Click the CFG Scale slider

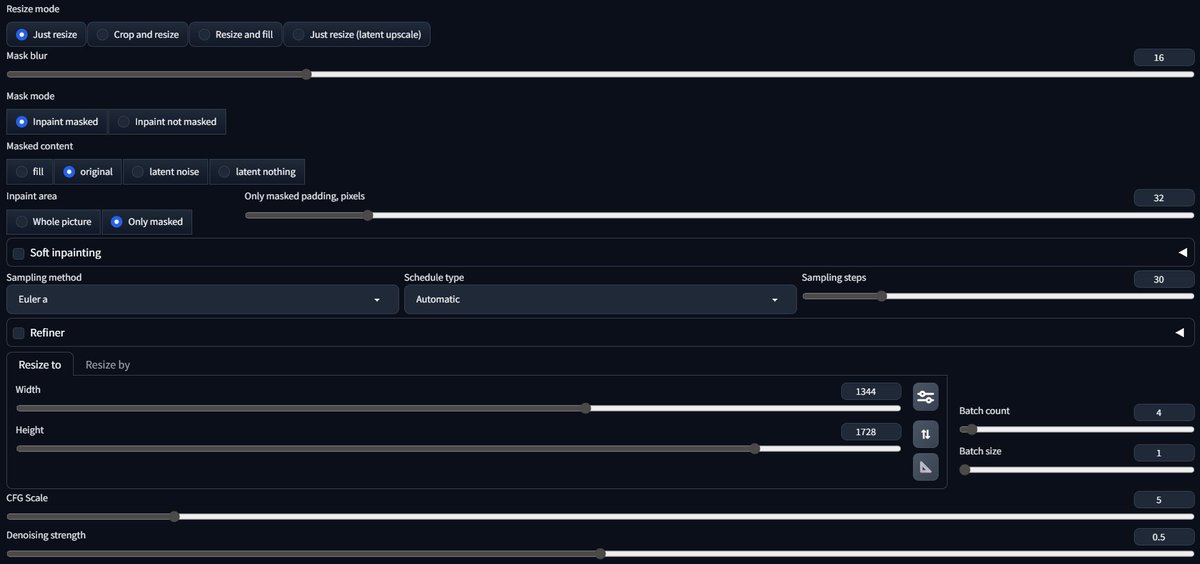600,517
